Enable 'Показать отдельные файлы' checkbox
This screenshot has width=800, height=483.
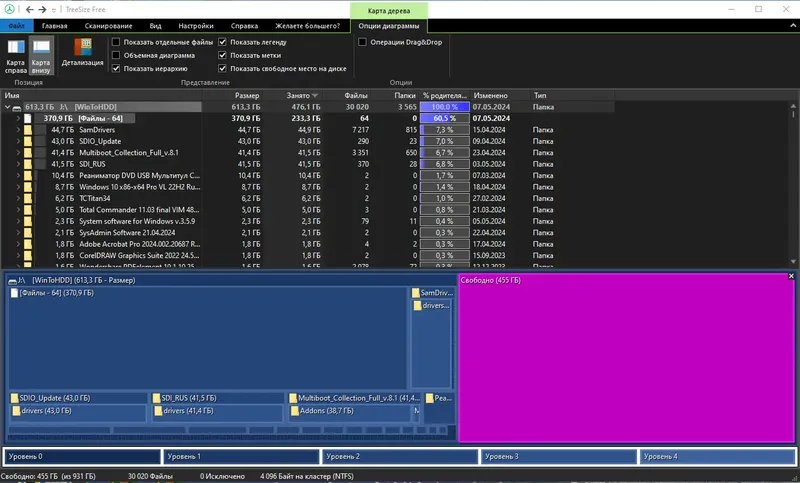[116, 42]
